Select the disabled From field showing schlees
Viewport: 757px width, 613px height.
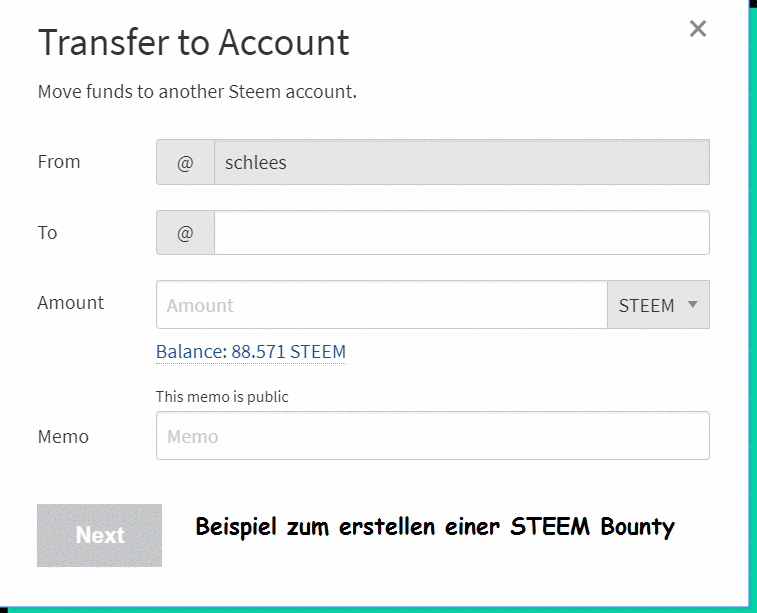[x=462, y=162]
